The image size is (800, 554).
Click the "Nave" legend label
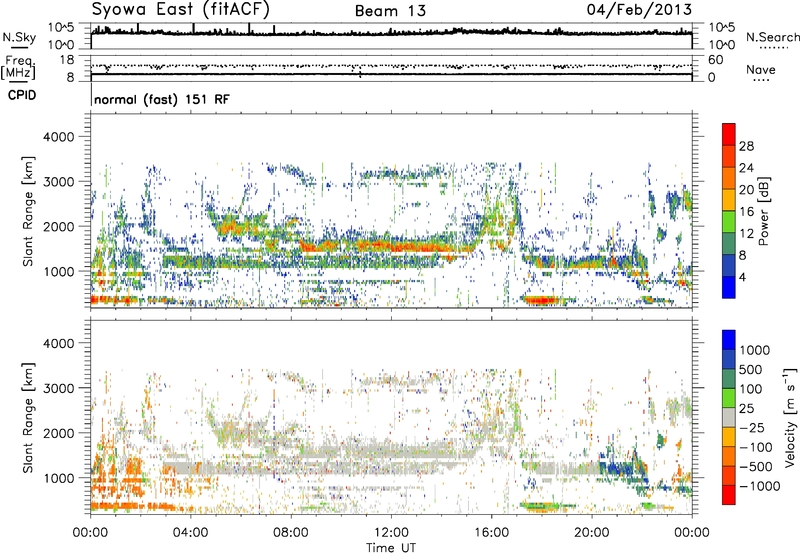coord(760,69)
